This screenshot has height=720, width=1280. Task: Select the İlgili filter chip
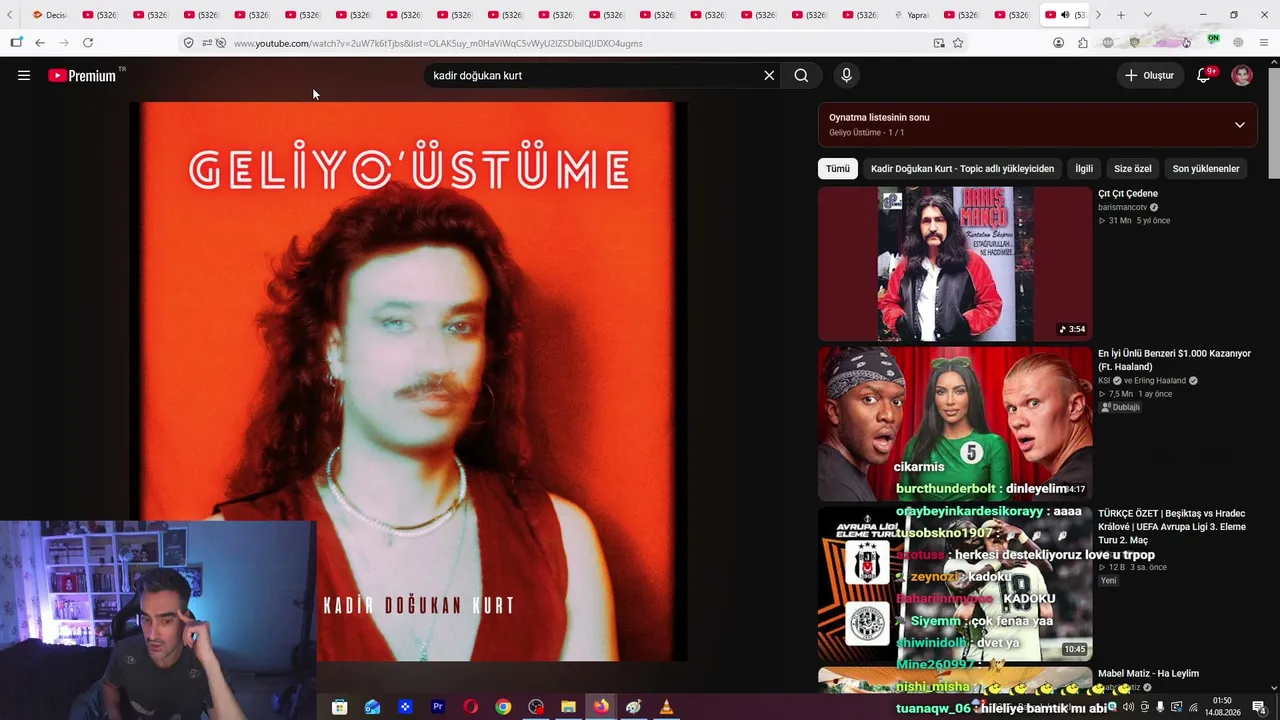point(1084,169)
